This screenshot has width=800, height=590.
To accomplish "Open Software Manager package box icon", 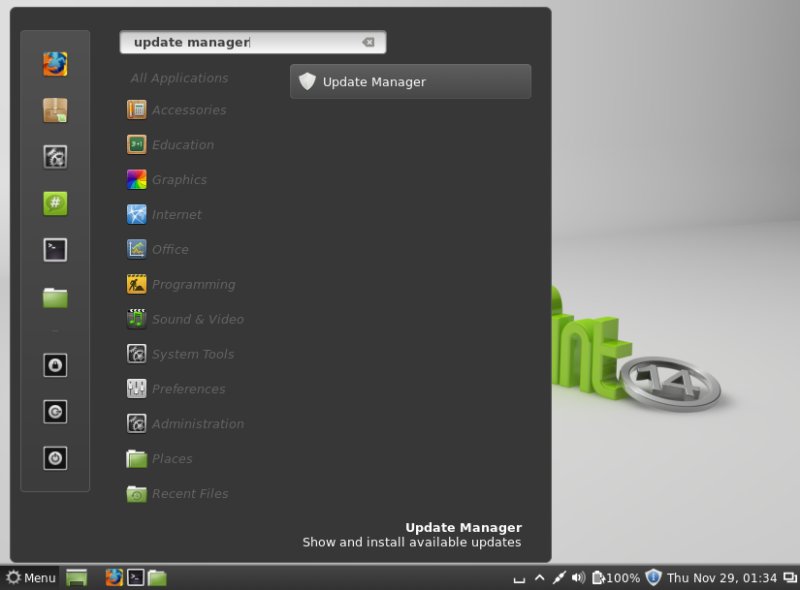I will point(55,110).
